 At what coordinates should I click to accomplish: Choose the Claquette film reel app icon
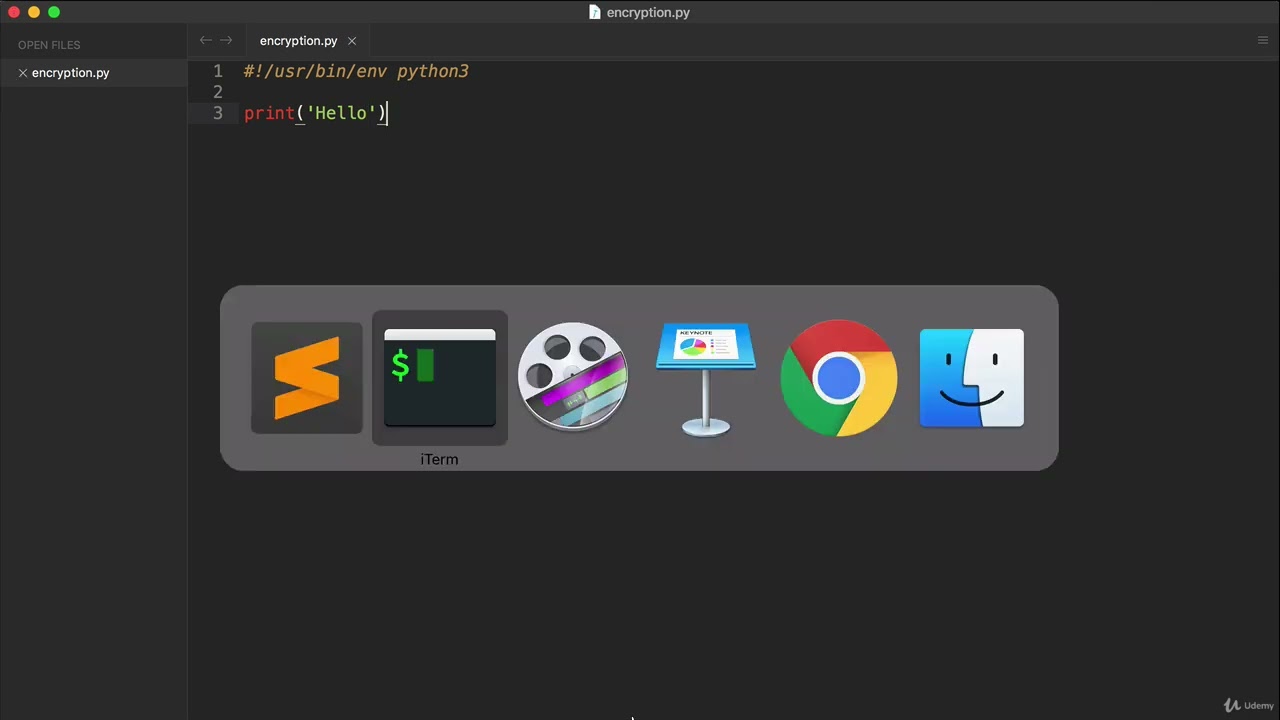pos(573,377)
